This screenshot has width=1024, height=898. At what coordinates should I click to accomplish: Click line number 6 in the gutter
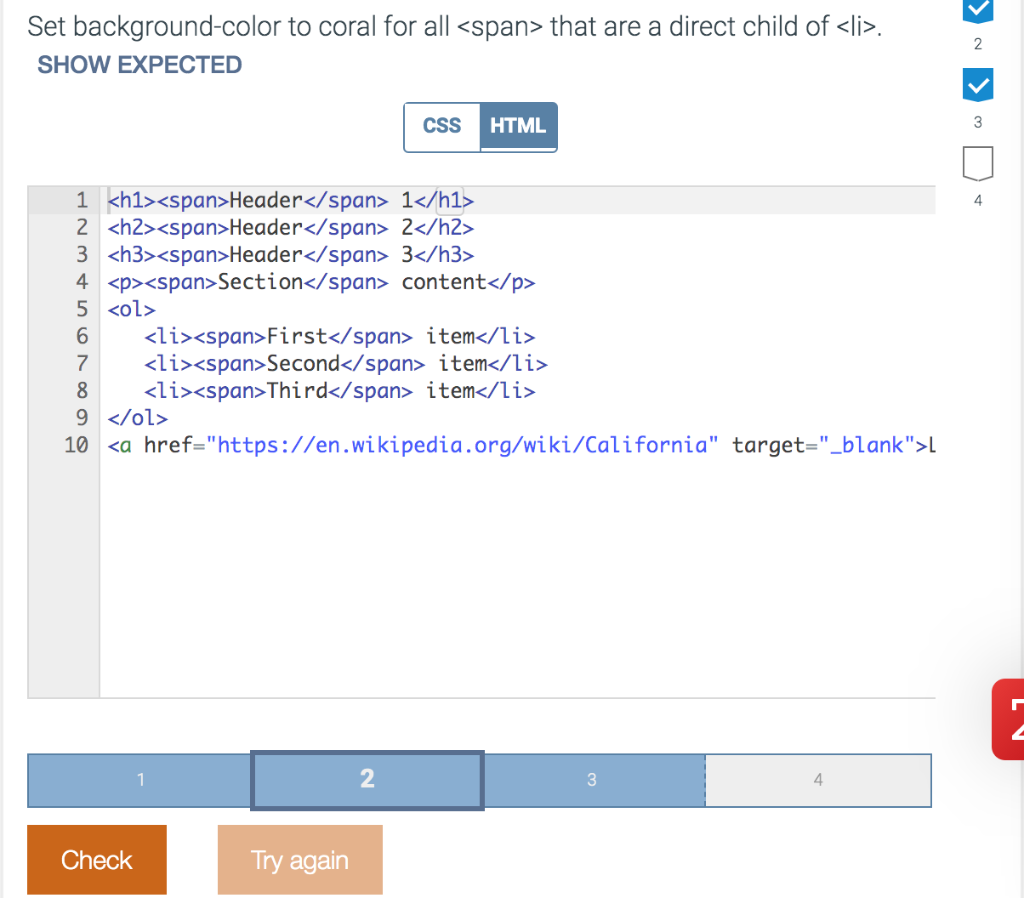81,336
